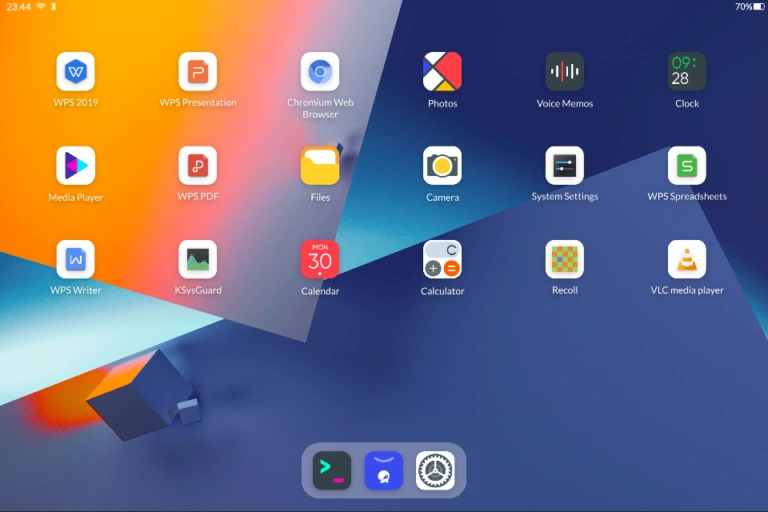Tap the 70% battery percentage text
The height and width of the screenshot is (512, 768).
[744, 6]
